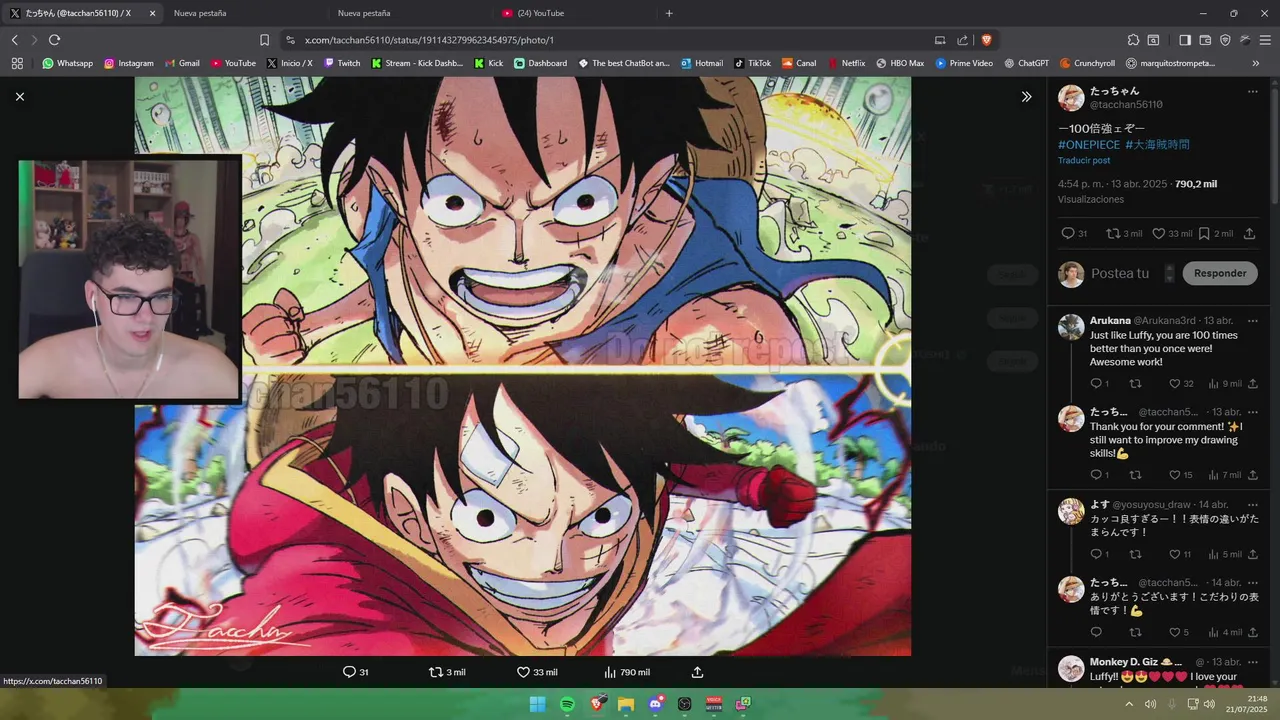1280x720 pixels.
Task: Like the 'Thank you for your comment' reply
Action: 1175,475
